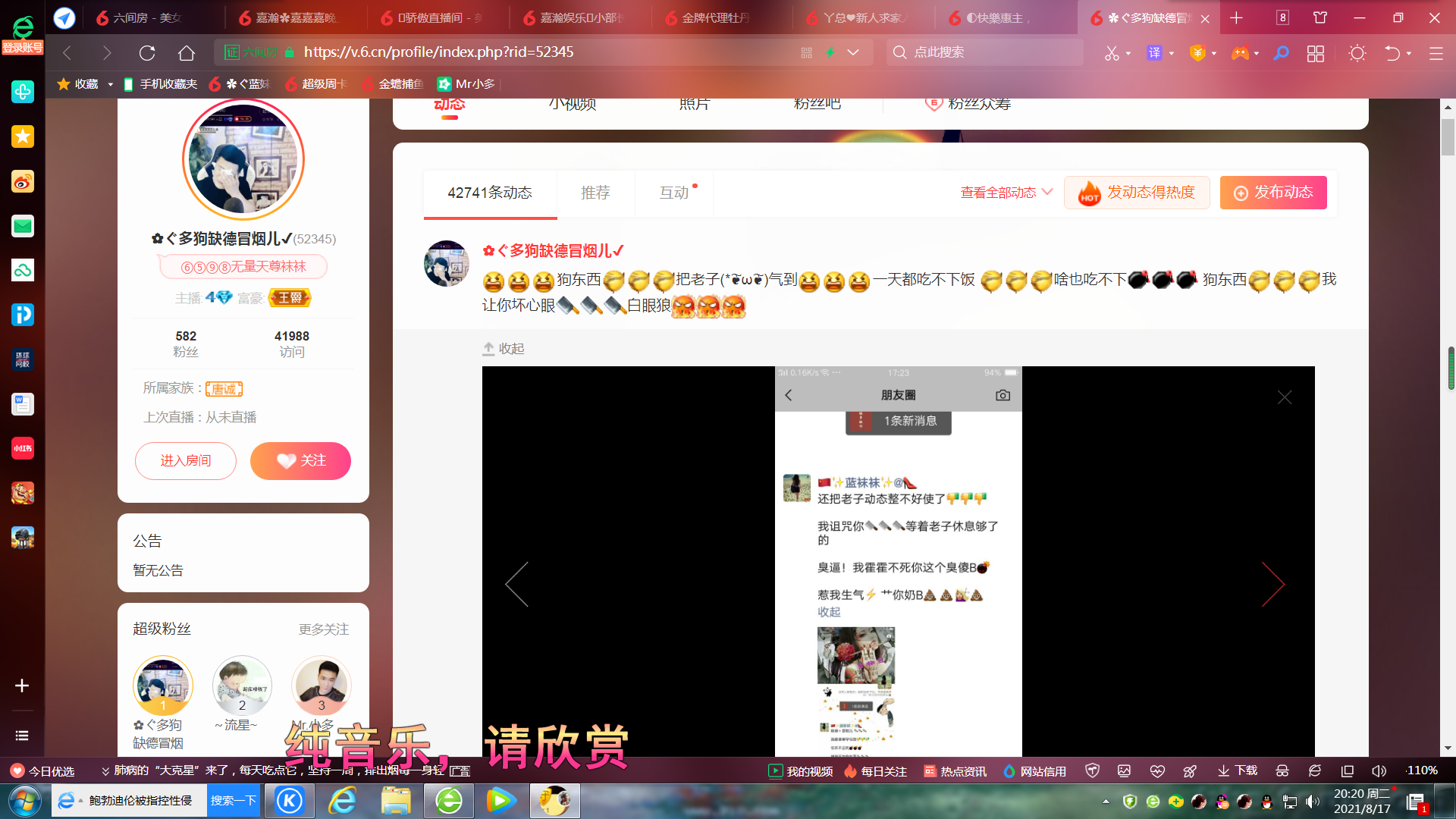Viewport: 1456px width, 819px height.
Task: Select the 小视频 profile tab
Action: (x=573, y=105)
